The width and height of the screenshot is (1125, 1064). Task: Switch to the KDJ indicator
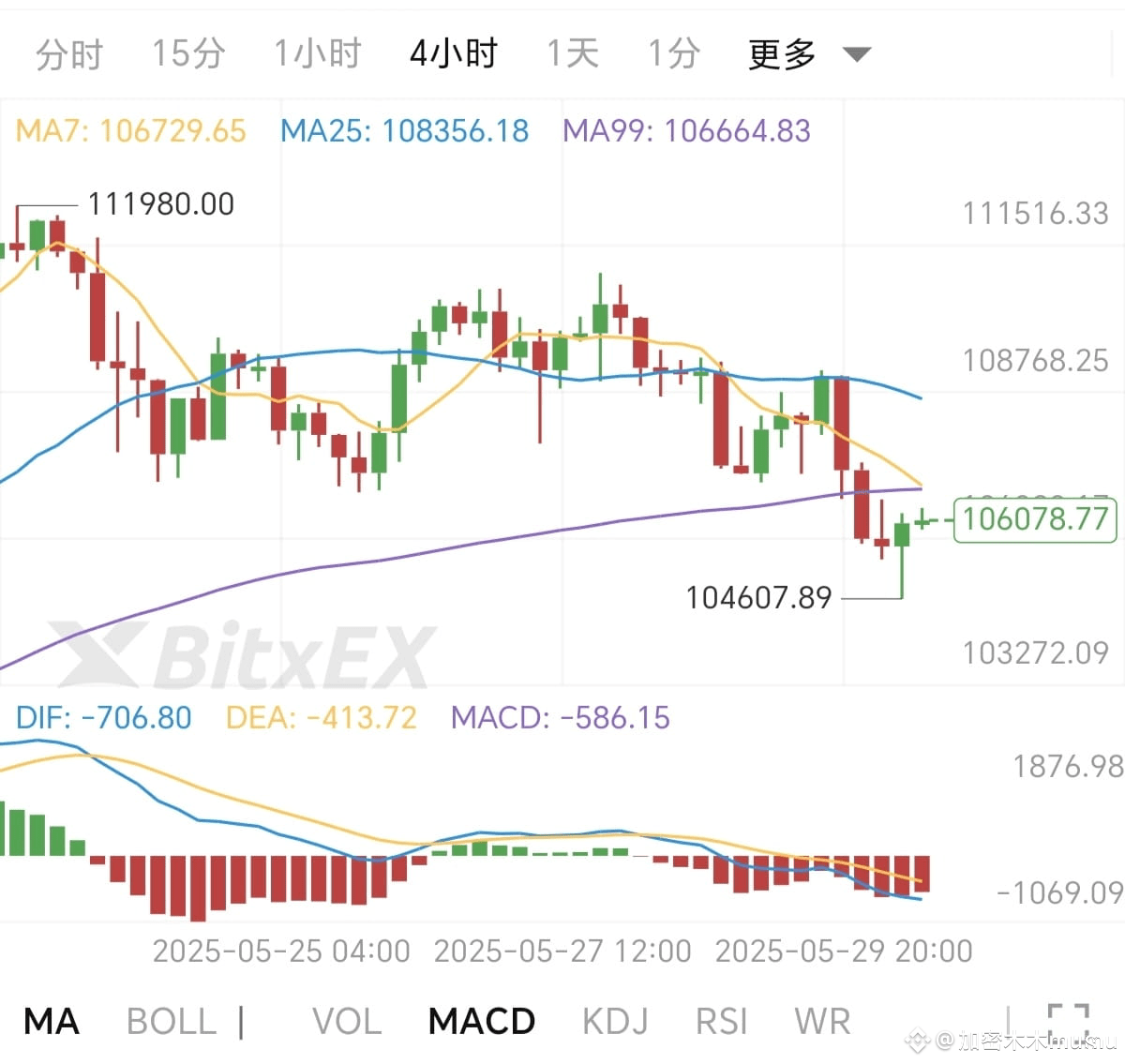click(615, 1021)
